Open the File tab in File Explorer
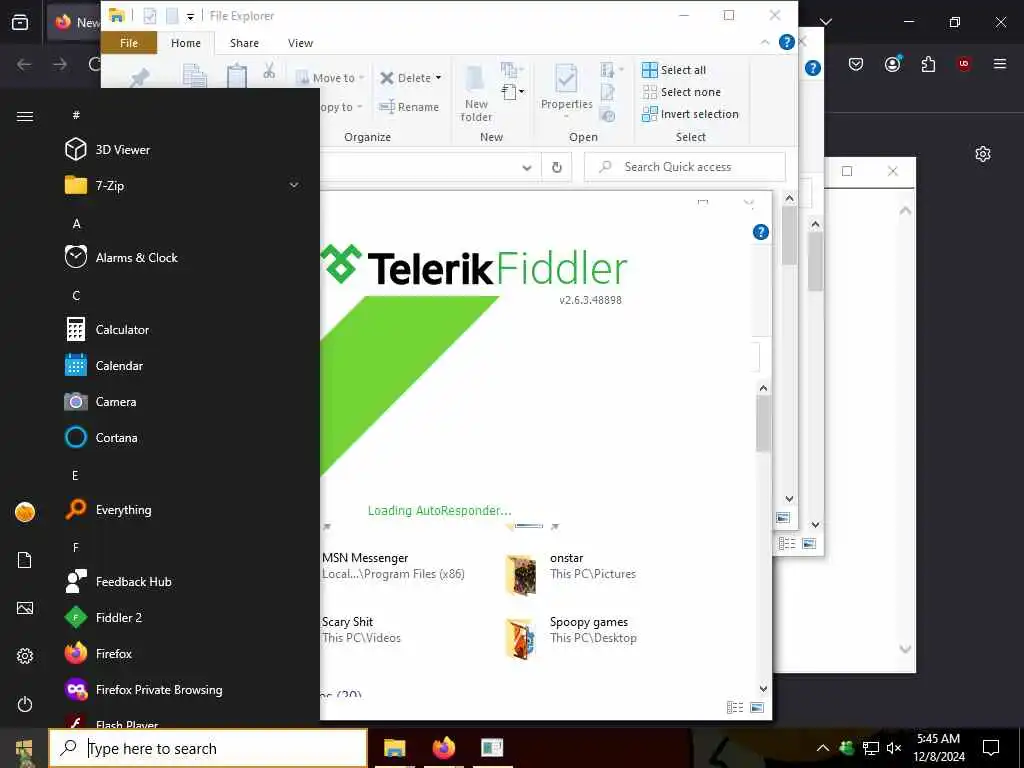This screenshot has width=1024, height=768. (x=129, y=42)
